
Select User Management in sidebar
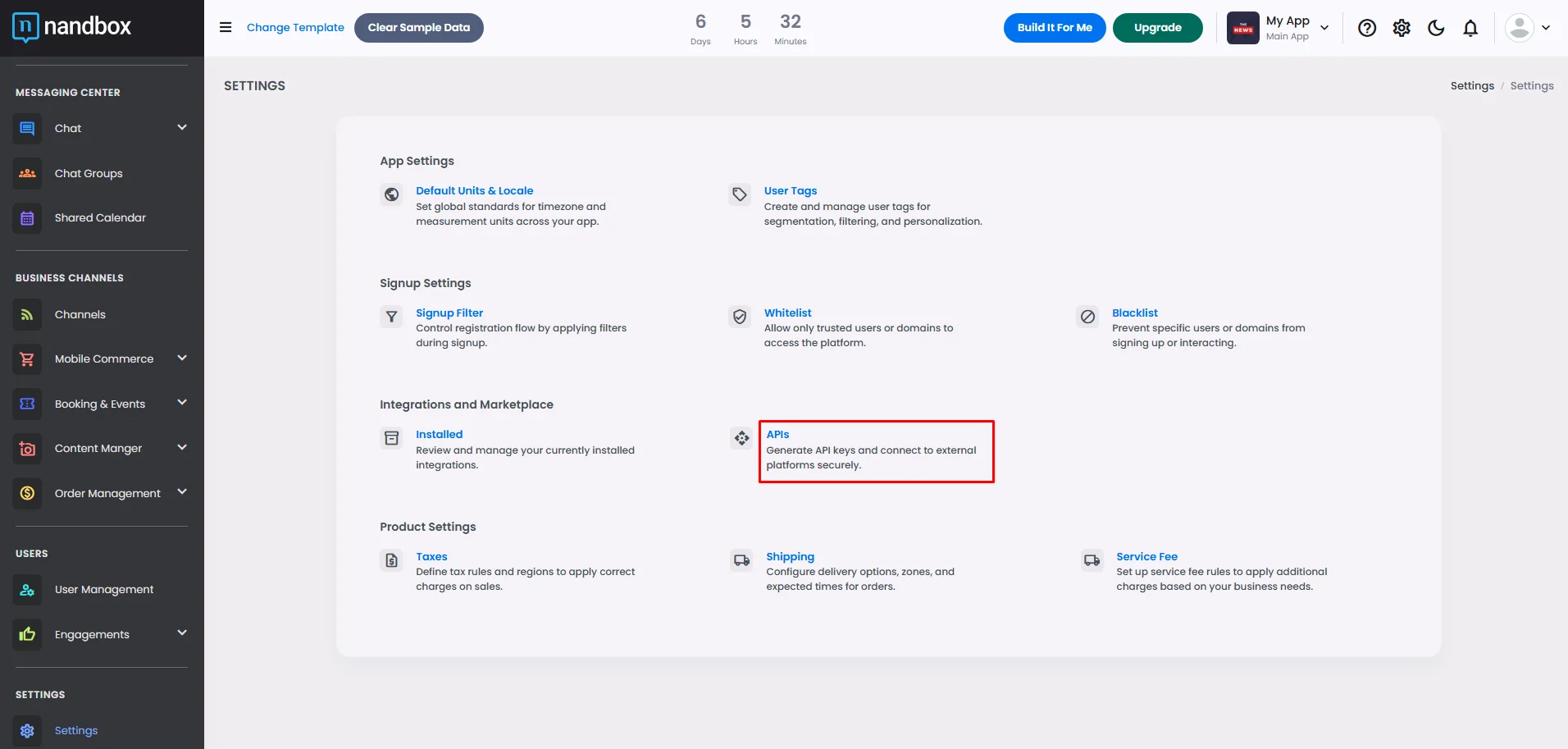click(x=103, y=590)
